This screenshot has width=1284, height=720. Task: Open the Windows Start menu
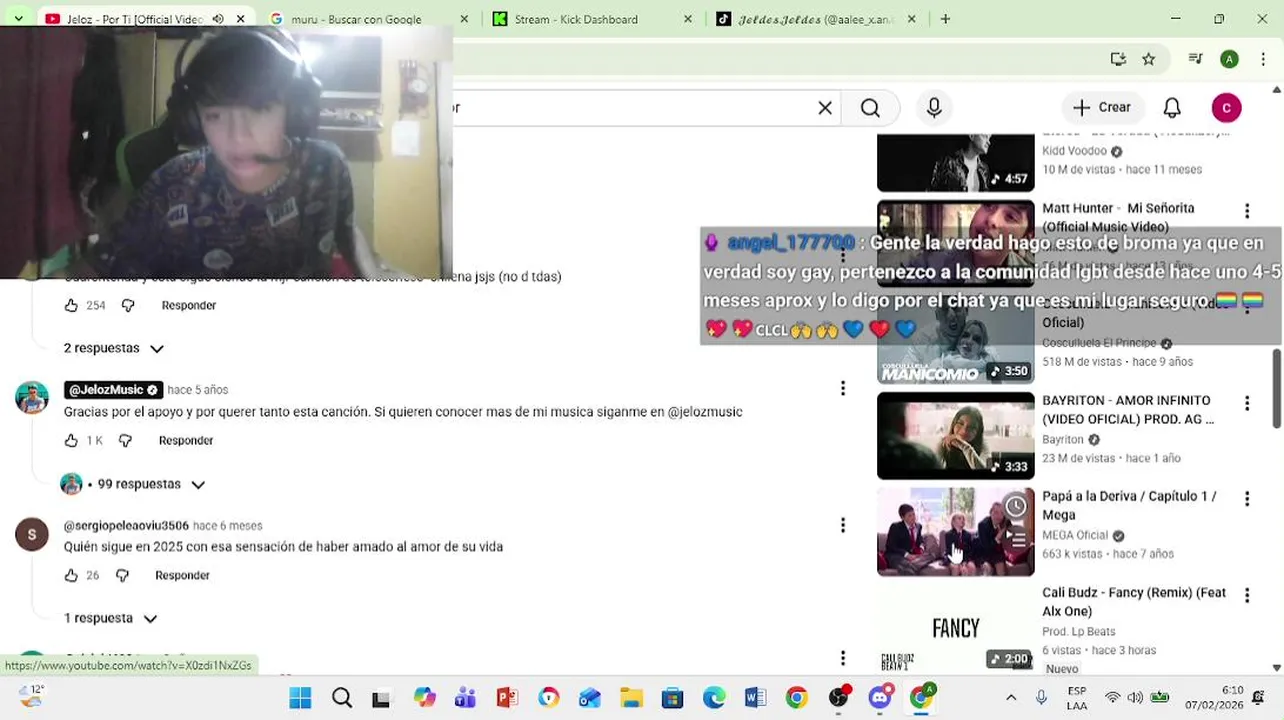tap(300, 698)
